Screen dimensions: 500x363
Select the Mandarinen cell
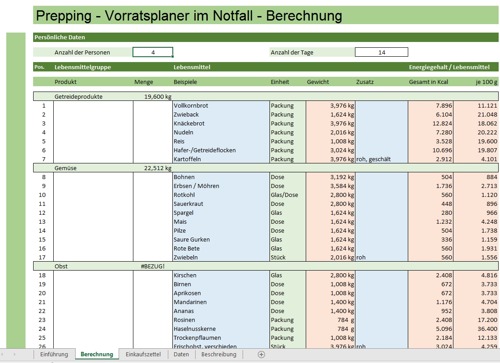[221, 302]
